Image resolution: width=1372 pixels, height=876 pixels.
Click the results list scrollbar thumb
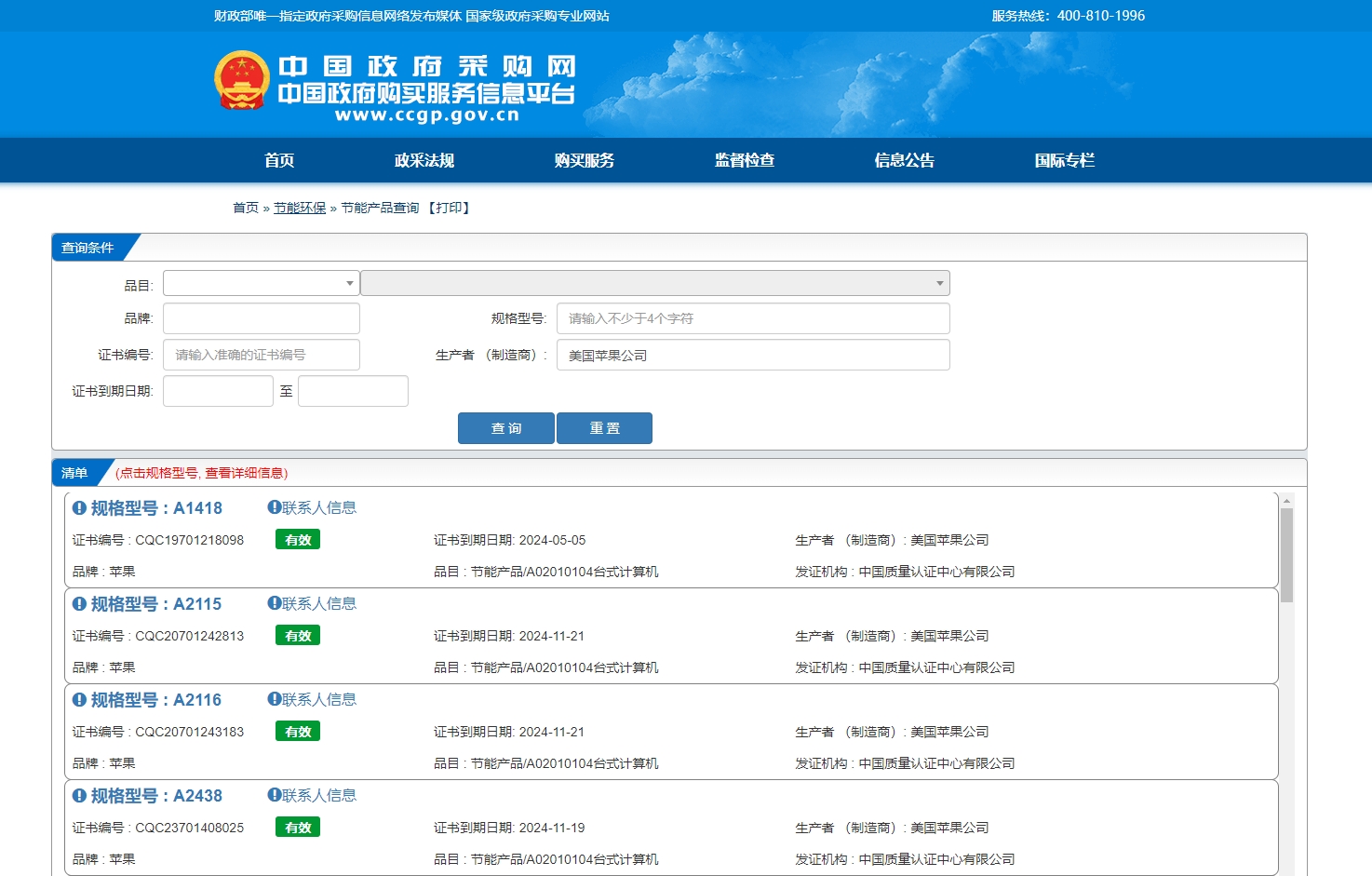pyautogui.click(x=1287, y=556)
